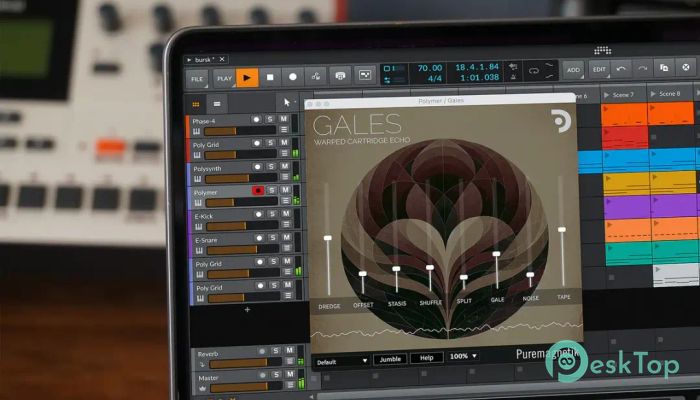Adjust the SHUFFLE slider handle
This screenshot has width=700, height=400.
pos(430,267)
